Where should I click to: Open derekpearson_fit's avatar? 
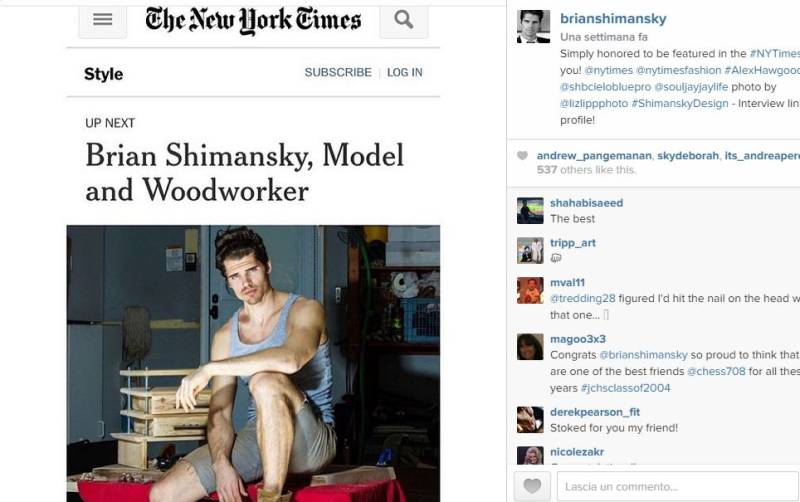coord(530,420)
